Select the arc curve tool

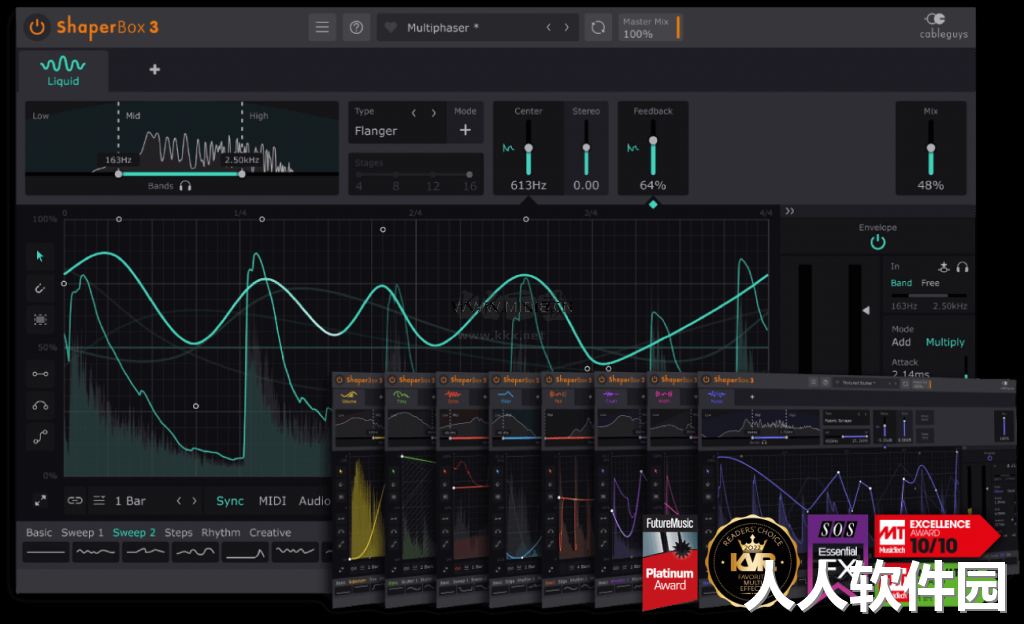40,405
